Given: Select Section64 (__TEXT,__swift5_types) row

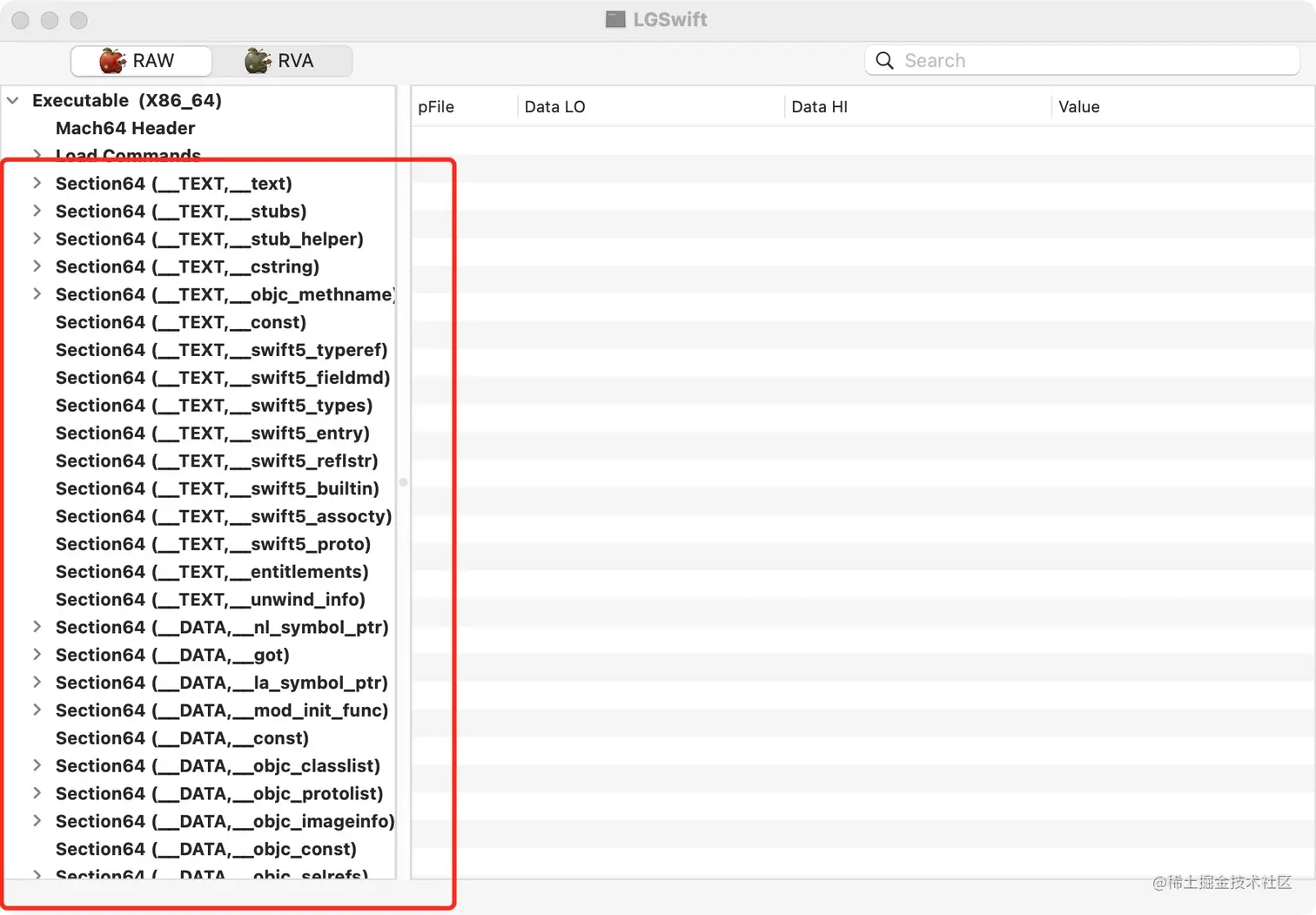Looking at the screenshot, I should (x=199, y=406).
